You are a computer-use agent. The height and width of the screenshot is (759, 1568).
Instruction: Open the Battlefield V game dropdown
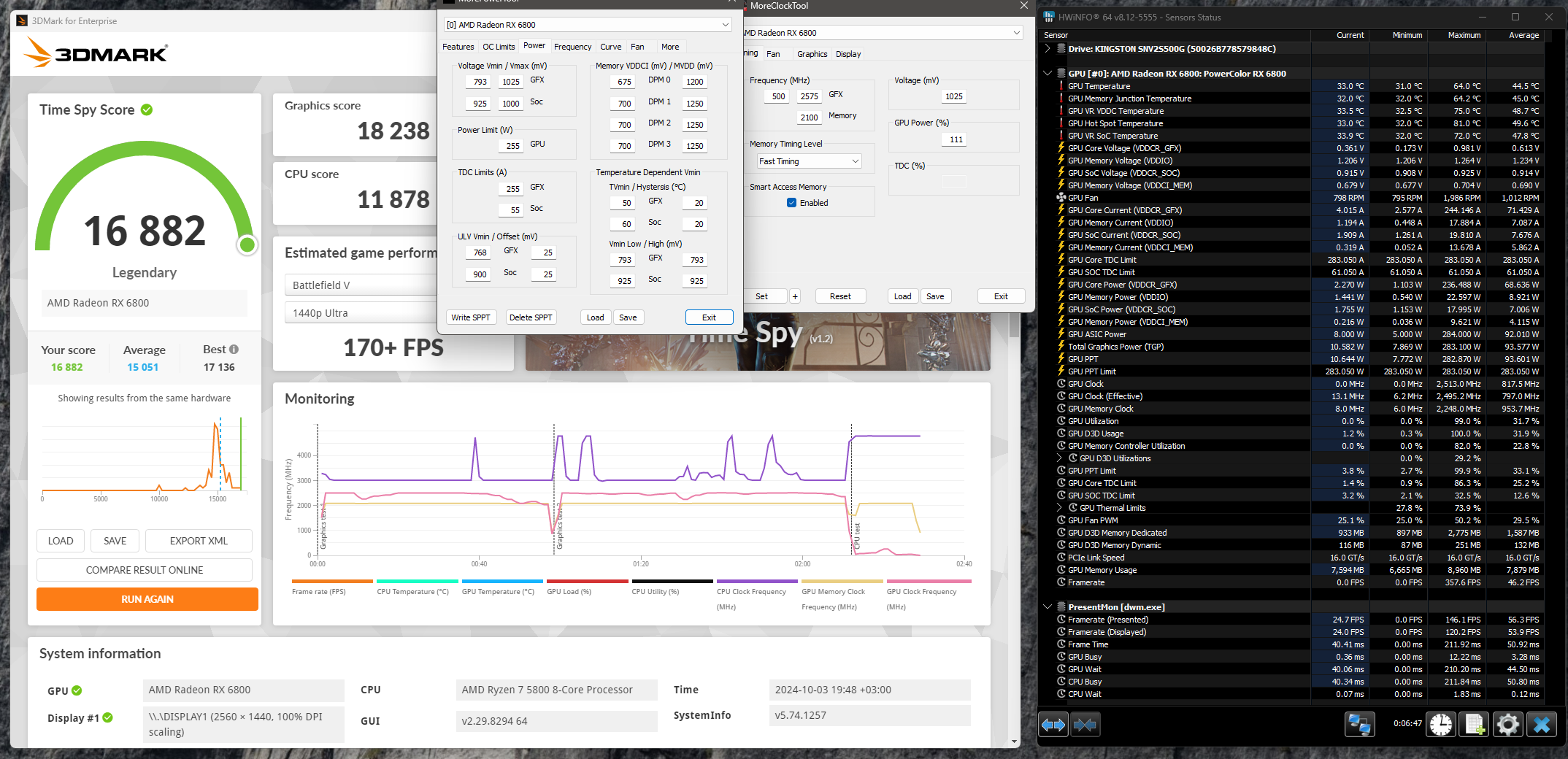click(361, 285)
